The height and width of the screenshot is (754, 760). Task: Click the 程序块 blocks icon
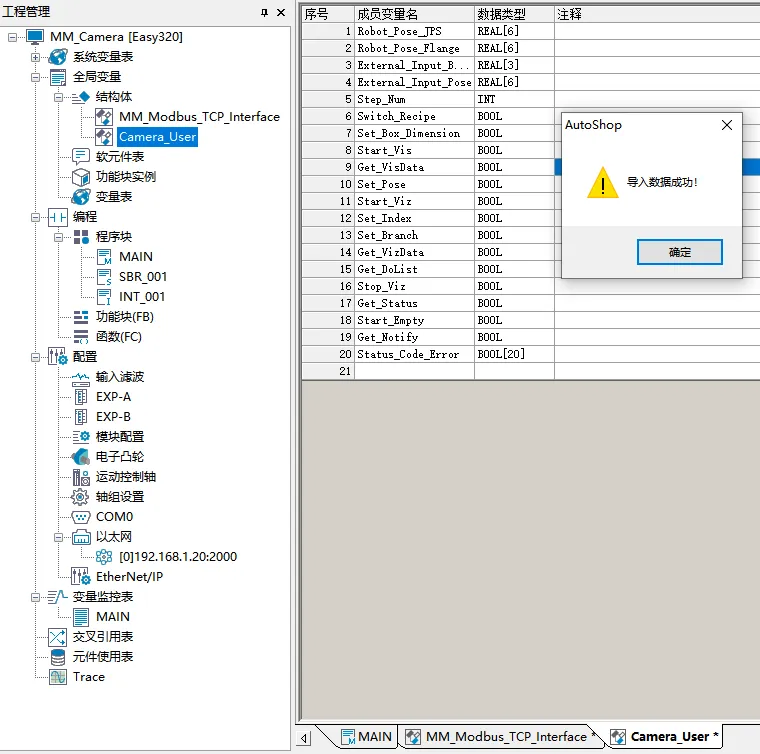coord(80,236)
